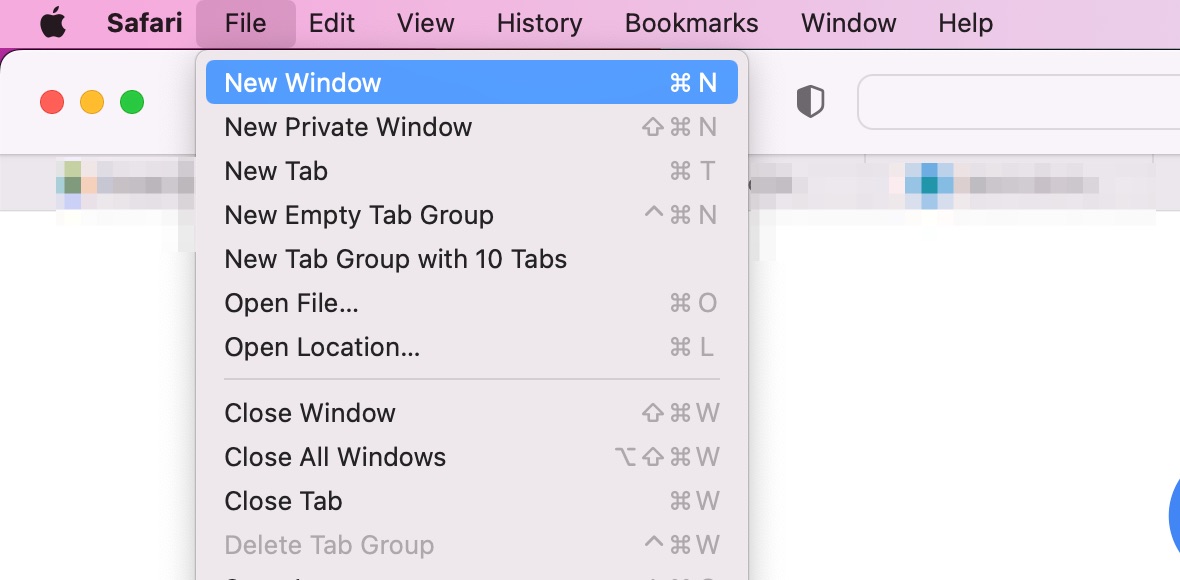
Task: Open the Edit menu
Action: (332, 23)
